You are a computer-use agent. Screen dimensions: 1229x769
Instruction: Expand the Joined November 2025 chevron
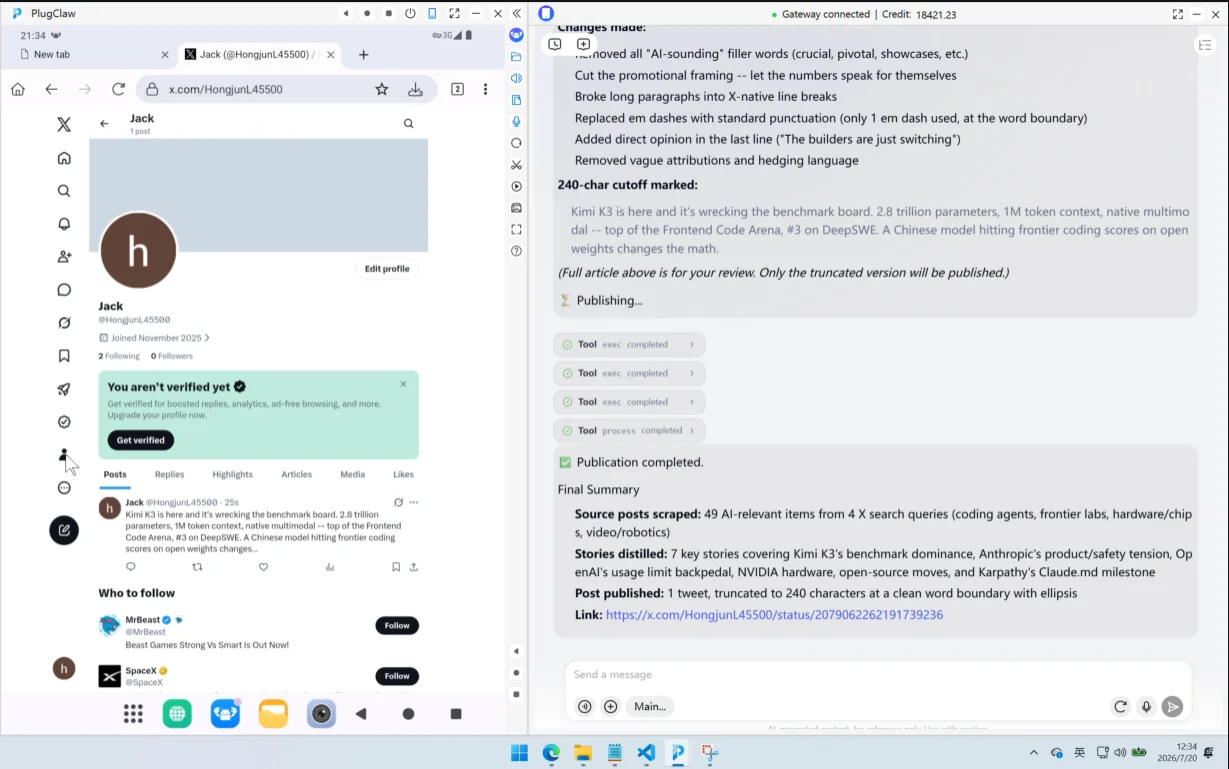coord(207,338)
